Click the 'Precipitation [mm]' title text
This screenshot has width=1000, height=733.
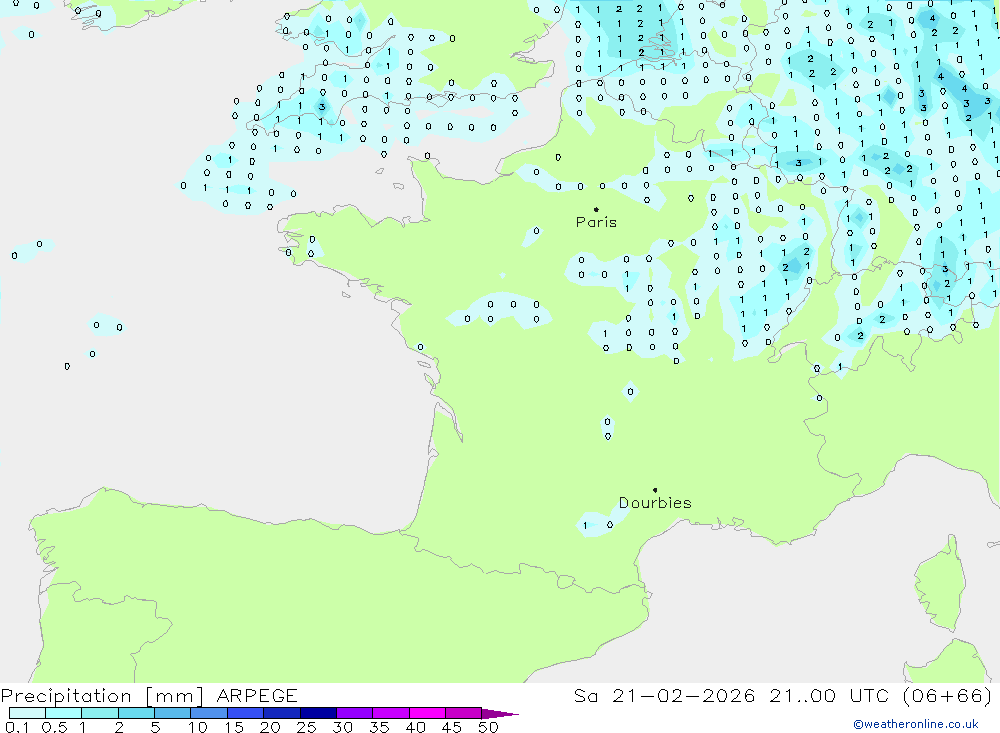(x=102, y=695)
